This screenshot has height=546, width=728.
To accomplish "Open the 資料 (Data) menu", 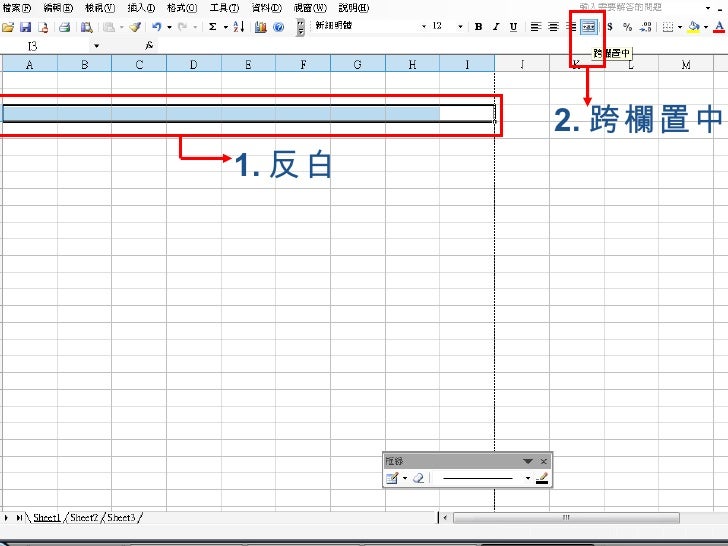I will (266, 8).
